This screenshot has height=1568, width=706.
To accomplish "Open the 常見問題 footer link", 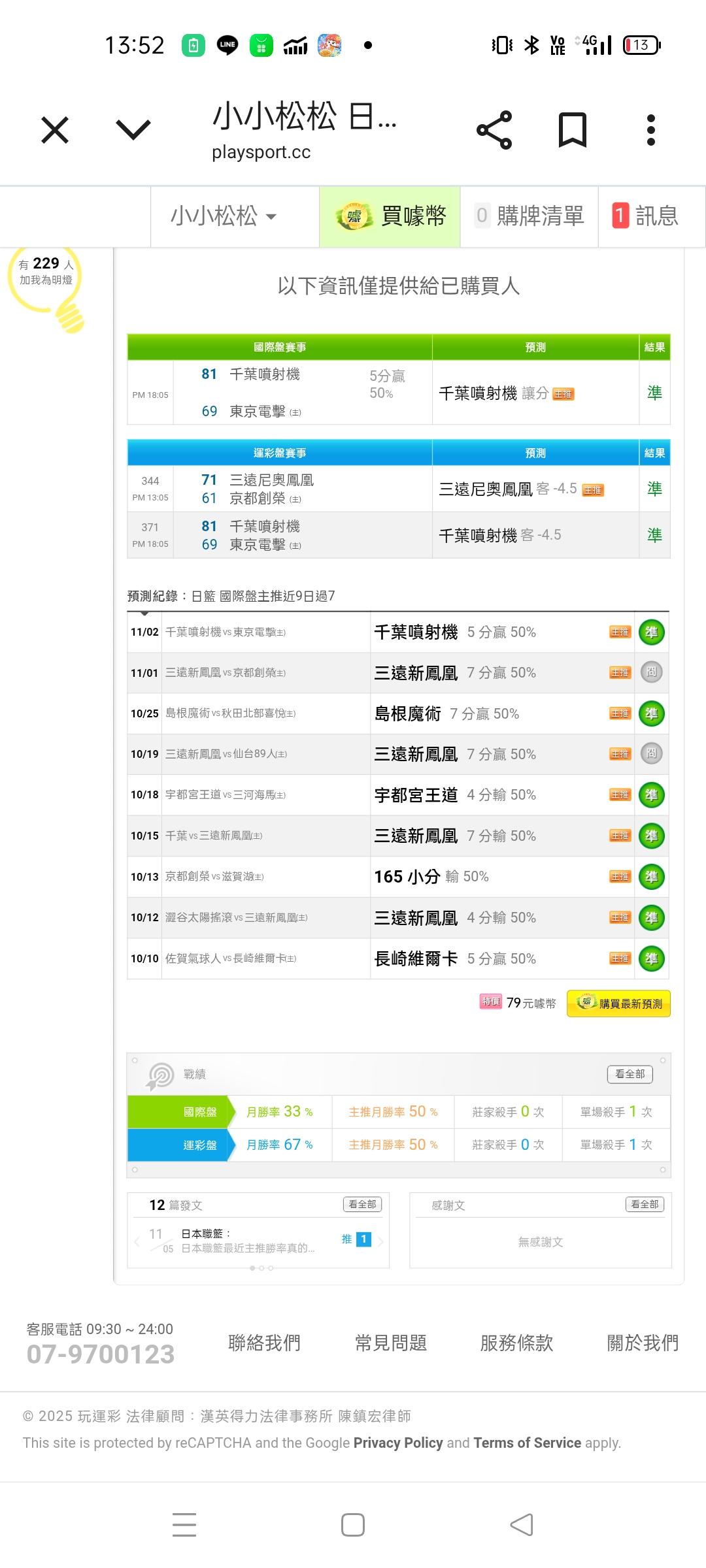I will coord(391,1343).
